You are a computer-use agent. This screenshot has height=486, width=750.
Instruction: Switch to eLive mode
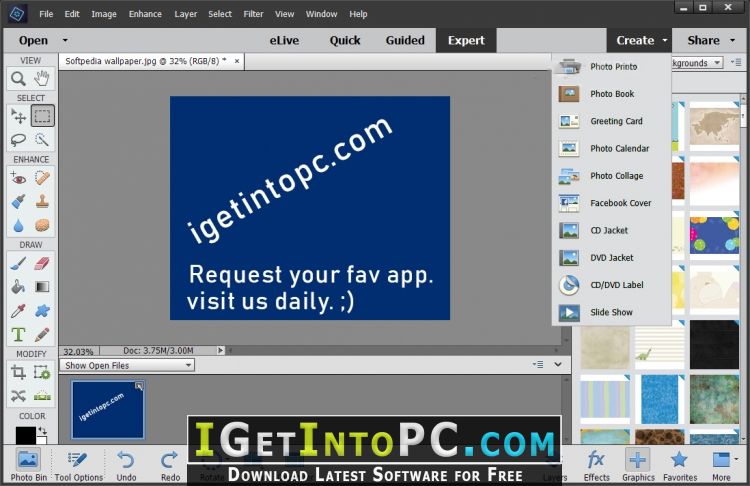pos(284,41)
